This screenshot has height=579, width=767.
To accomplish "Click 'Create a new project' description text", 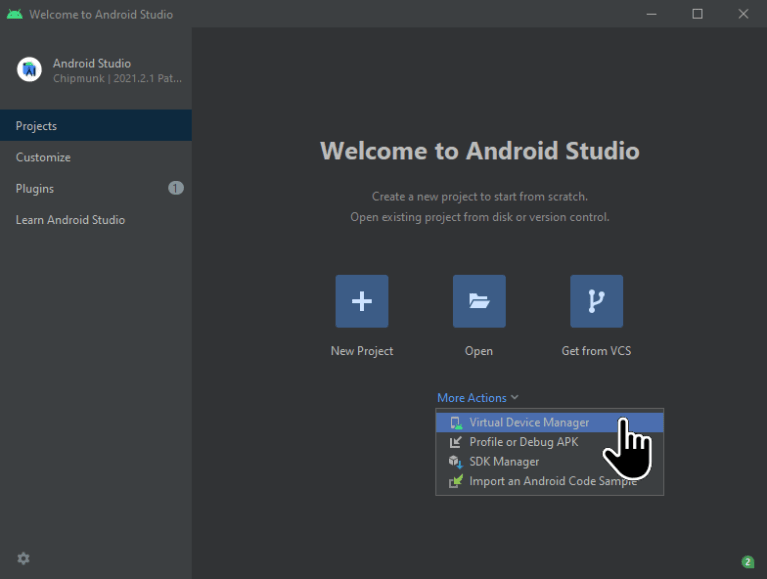I will (x=480, y=197).
